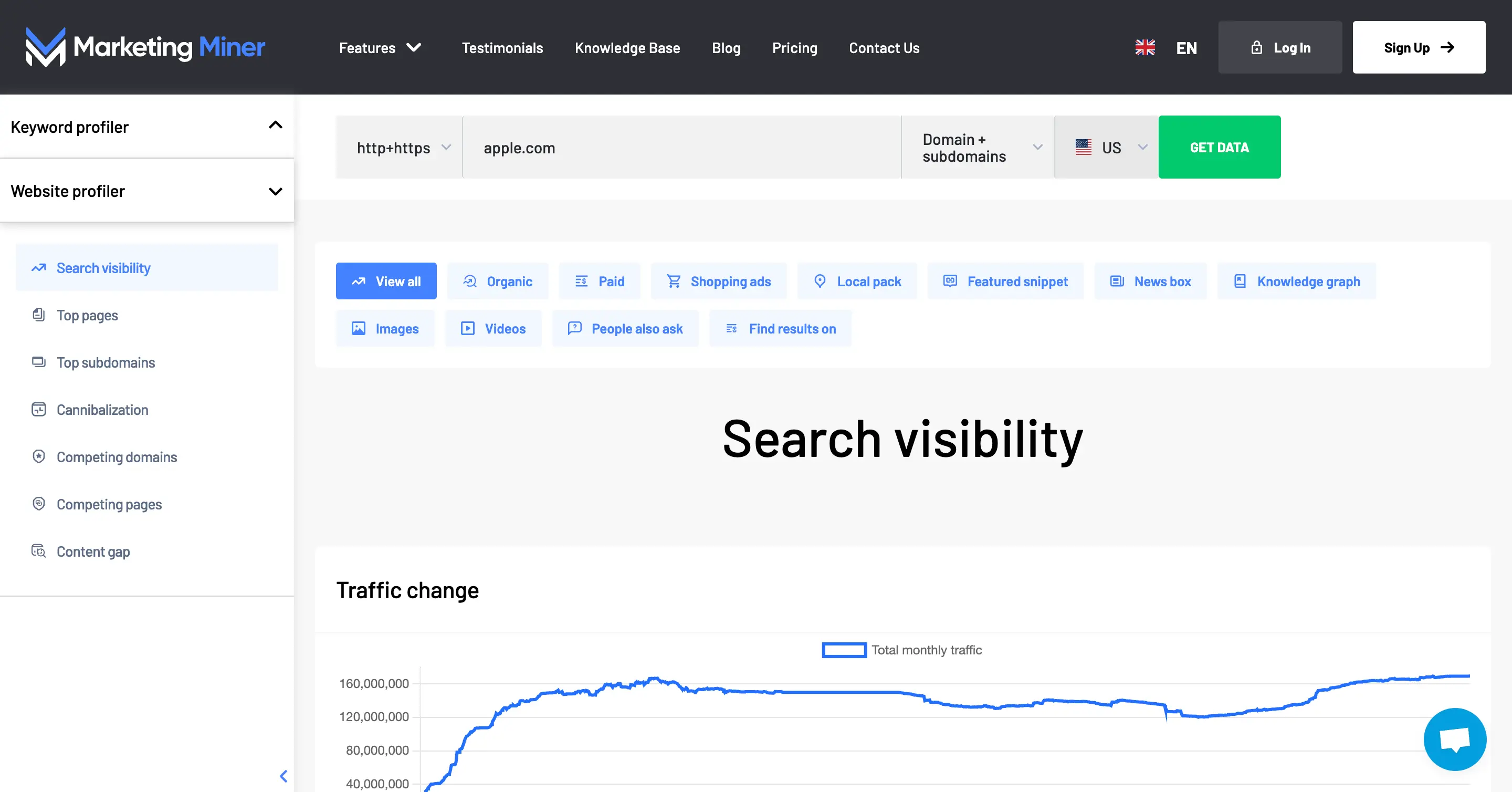Collapse the sidebar with the left arrow
The image size is (1512, 792).
pyautogui.click(x=283, y=776)
